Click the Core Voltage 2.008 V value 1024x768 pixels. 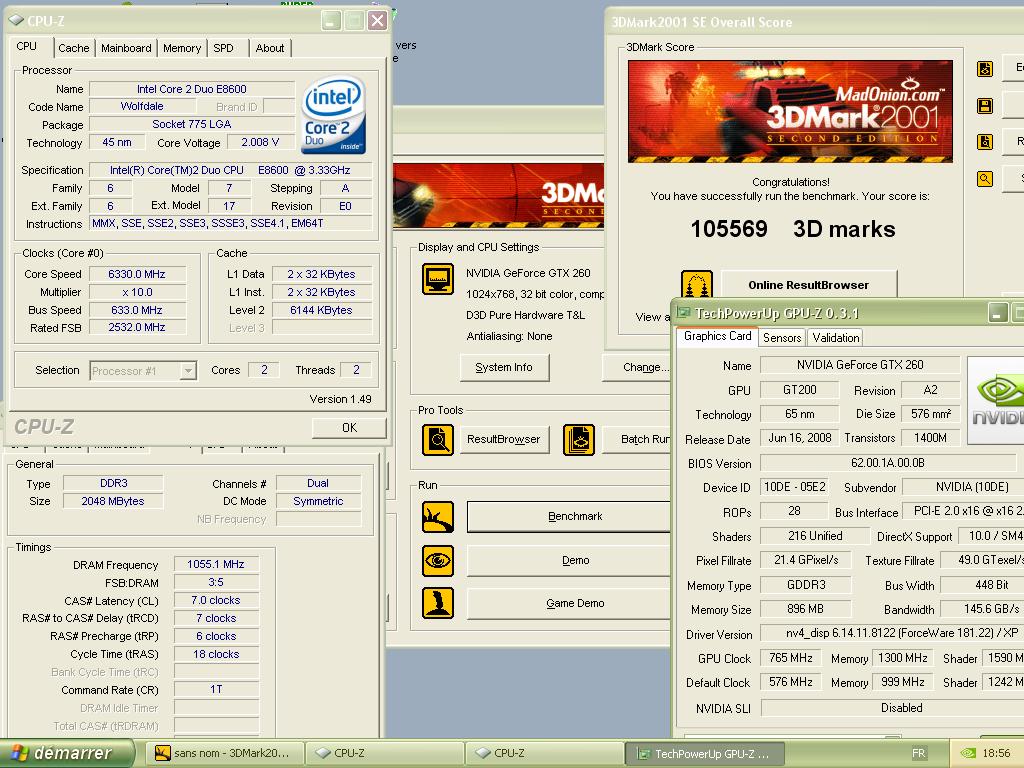coord(260,142)
